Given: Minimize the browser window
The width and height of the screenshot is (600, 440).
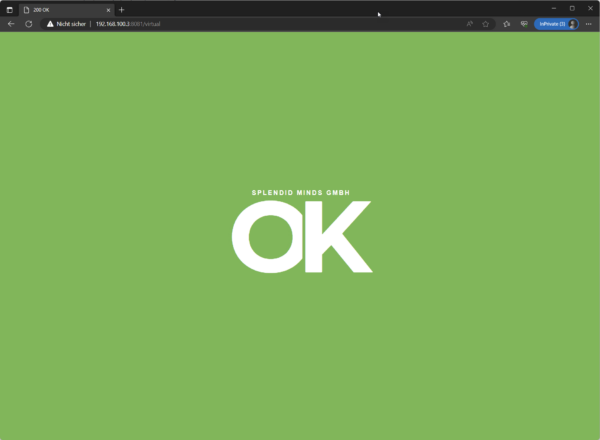Looking at the screenshot, I should pos(554,8).
